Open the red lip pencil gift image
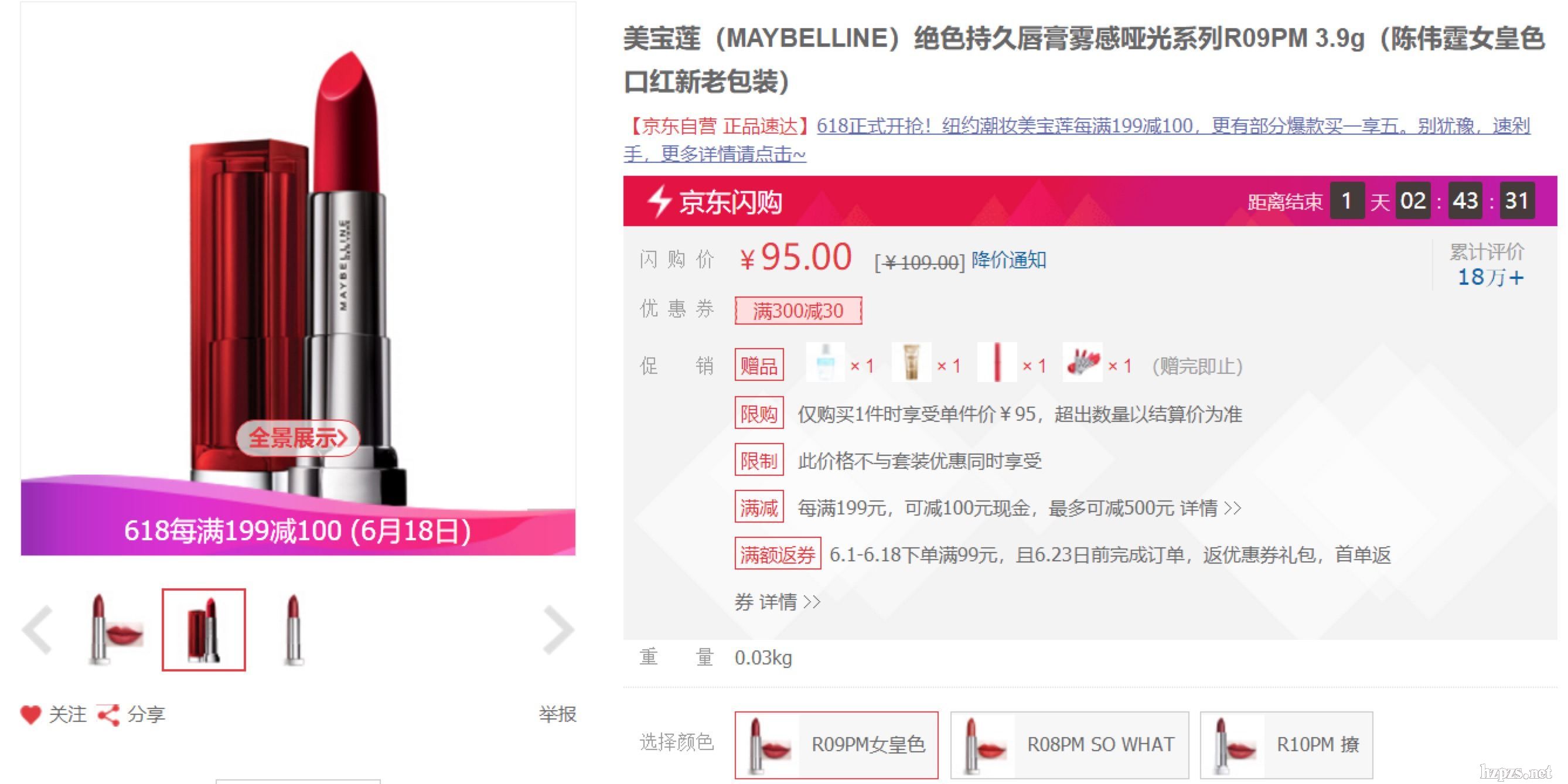Viewport: 1568px width, 784px height. (x=997, y=363)
